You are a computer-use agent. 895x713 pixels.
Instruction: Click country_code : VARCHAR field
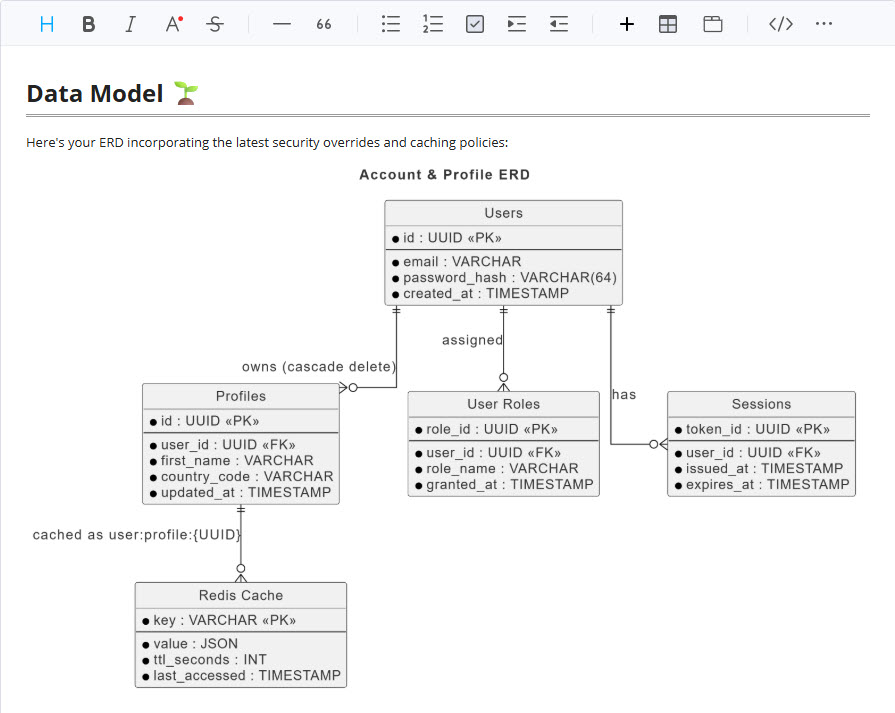[x=241, y=477]
